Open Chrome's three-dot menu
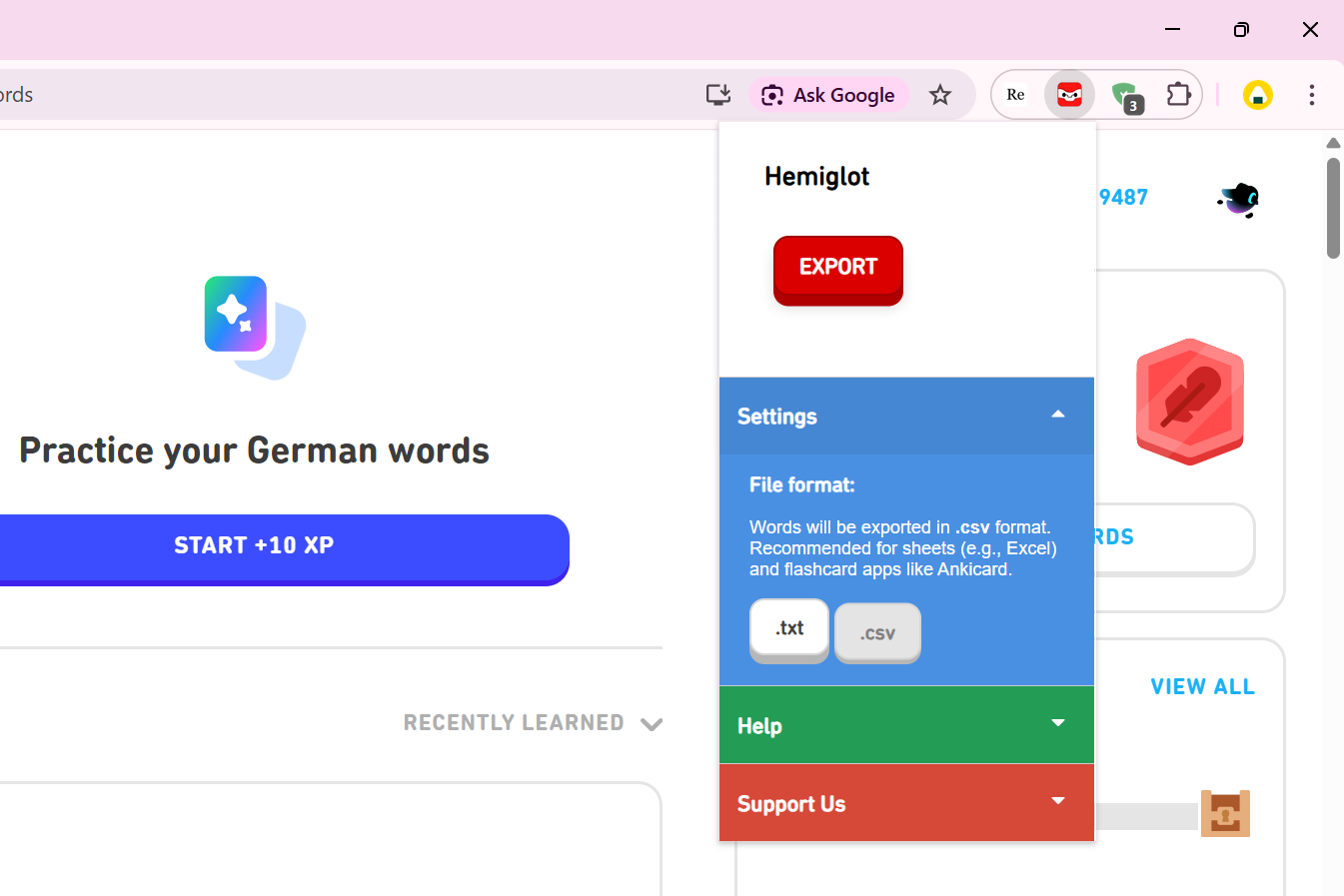The image size is (1344, 896). tap(1312, 94)
